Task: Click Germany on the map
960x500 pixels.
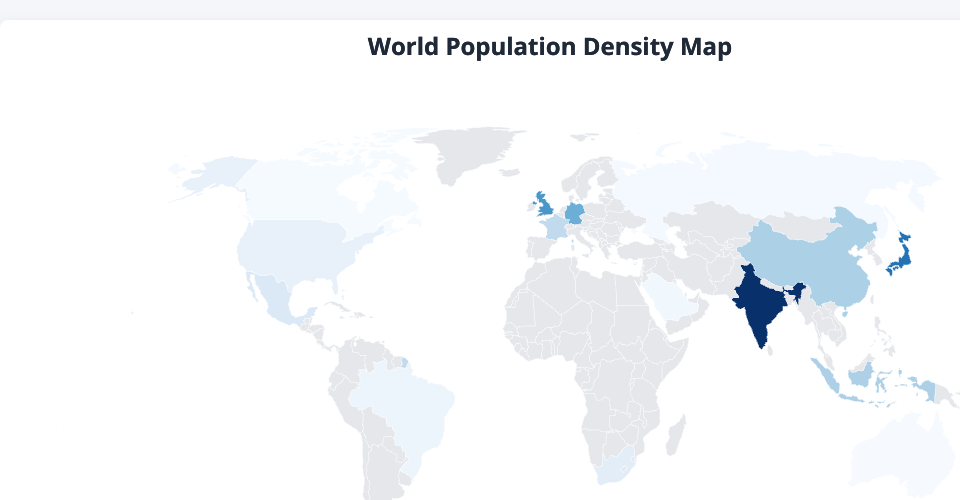Action: pos(574,214)
